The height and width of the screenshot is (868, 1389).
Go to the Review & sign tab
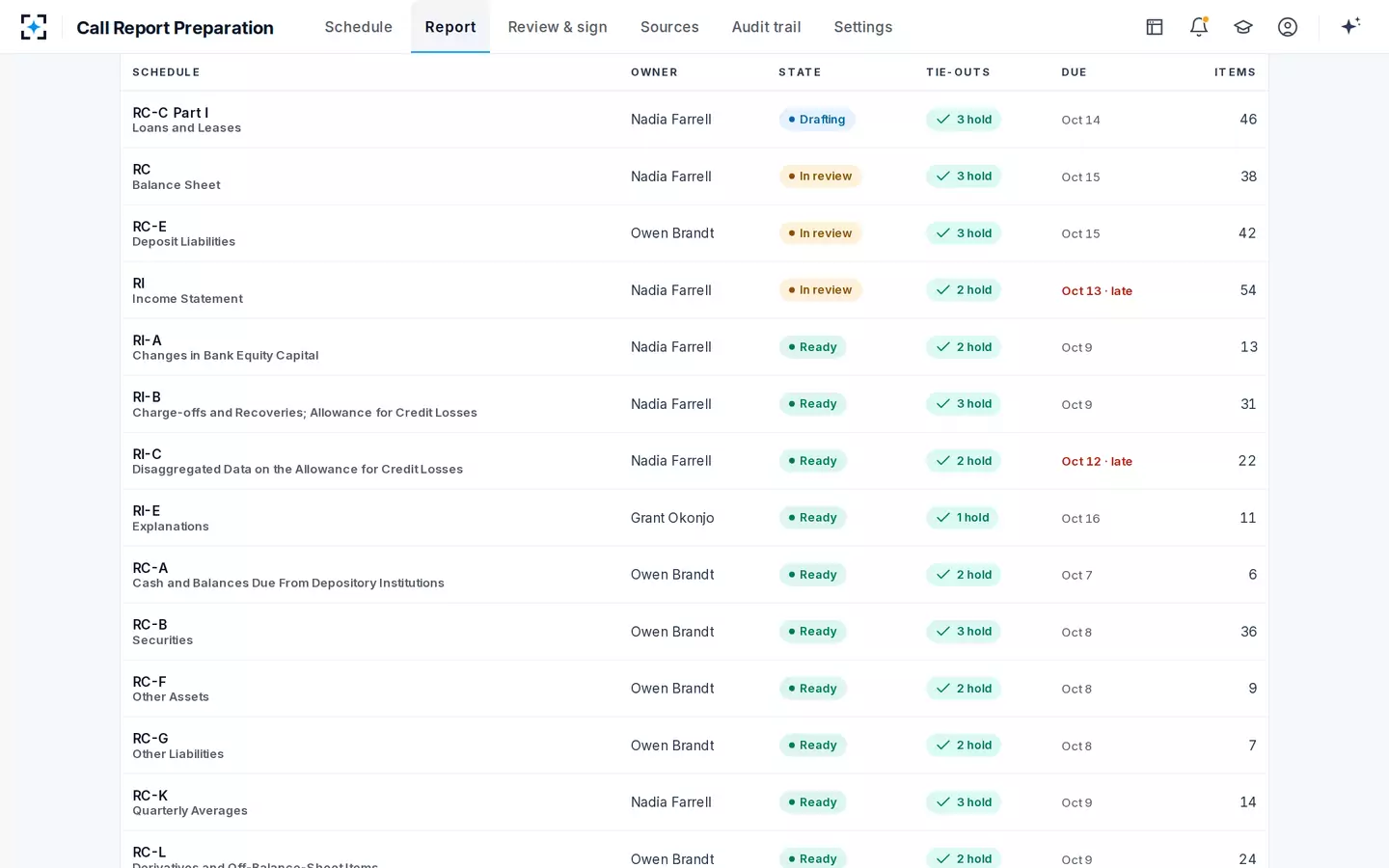(558, 27)
